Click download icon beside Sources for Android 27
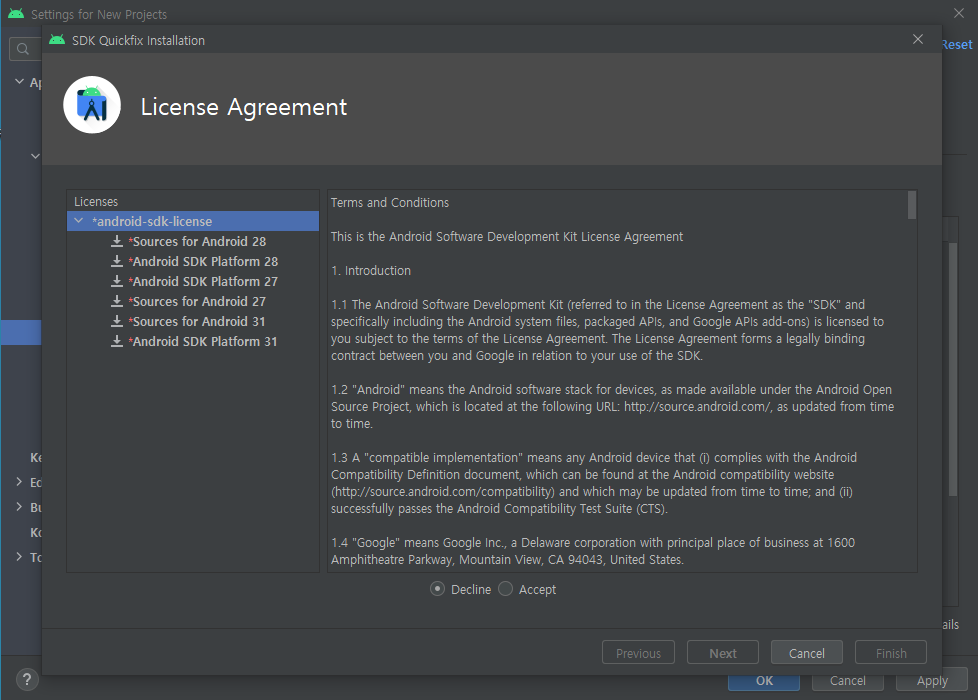The height and width of the screenshot is (700, 978). (117, 301)
